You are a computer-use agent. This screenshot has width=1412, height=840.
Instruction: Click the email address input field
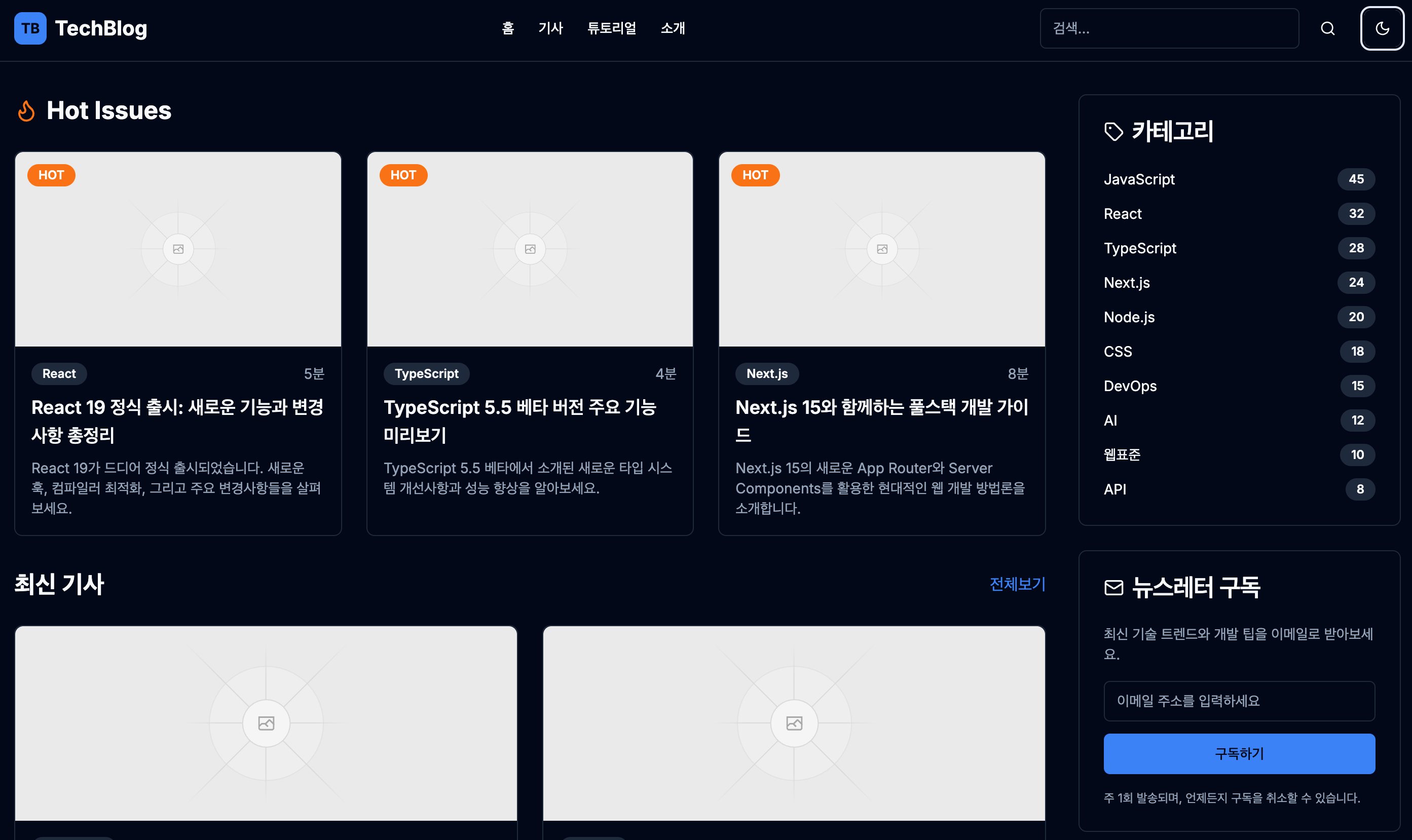[x=1239, y=701]
